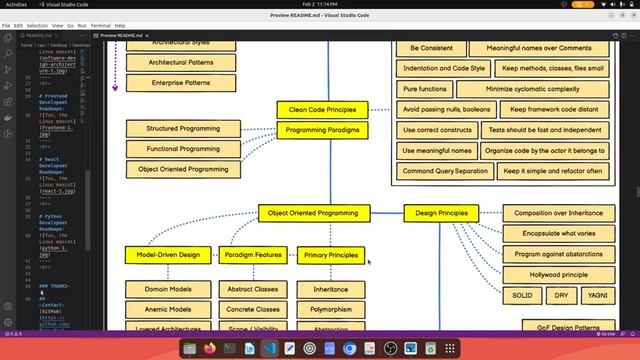This screenshot has width=640, height=360.
Task: Open the Edit menu
Action: click(x=18, y=26)
